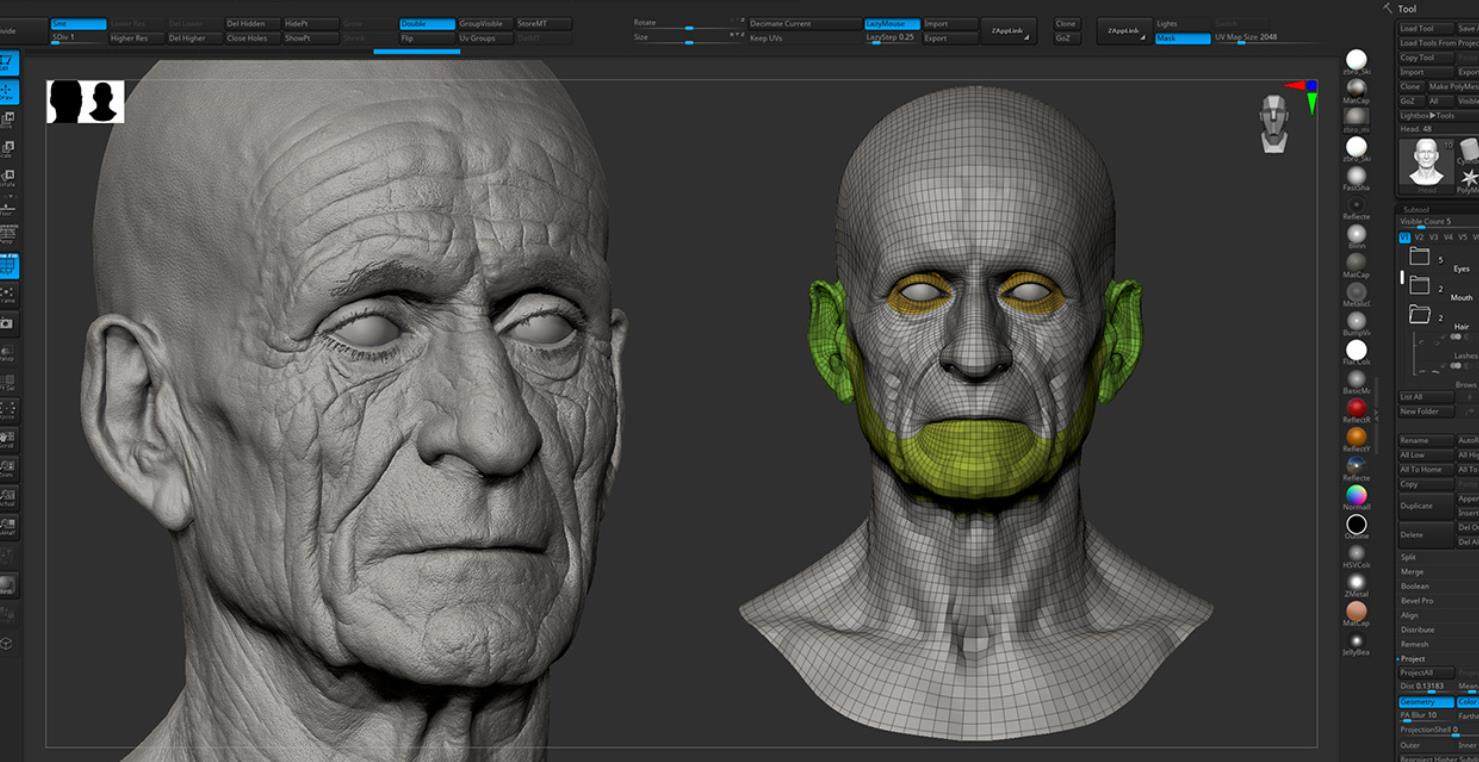Click the head silhouette reference thumbnail
Image resolution: width=1479 pixels, height=762 pixels.
coord(85,102)
